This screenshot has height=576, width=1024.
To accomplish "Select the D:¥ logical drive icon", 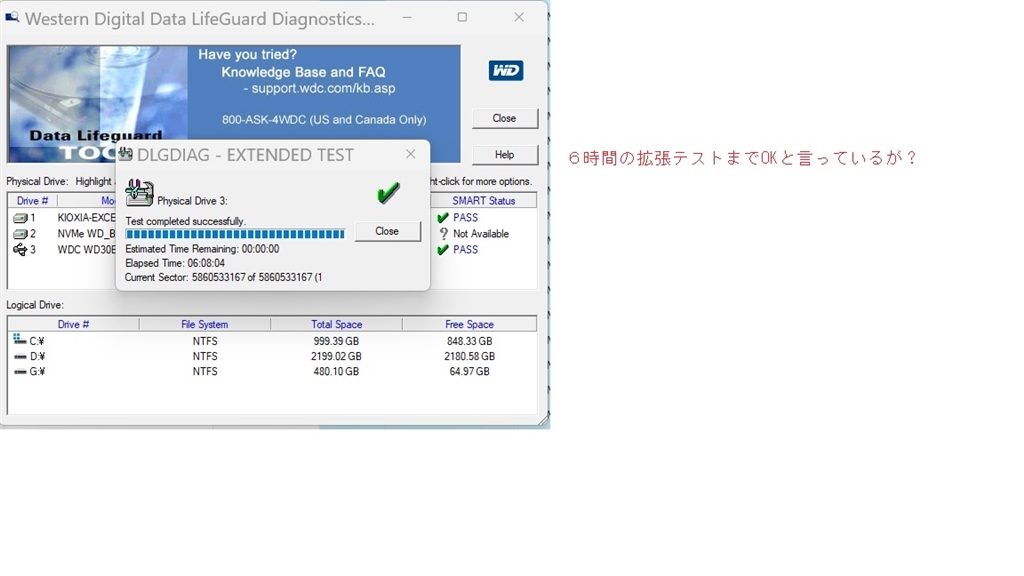I will (20, 357).
